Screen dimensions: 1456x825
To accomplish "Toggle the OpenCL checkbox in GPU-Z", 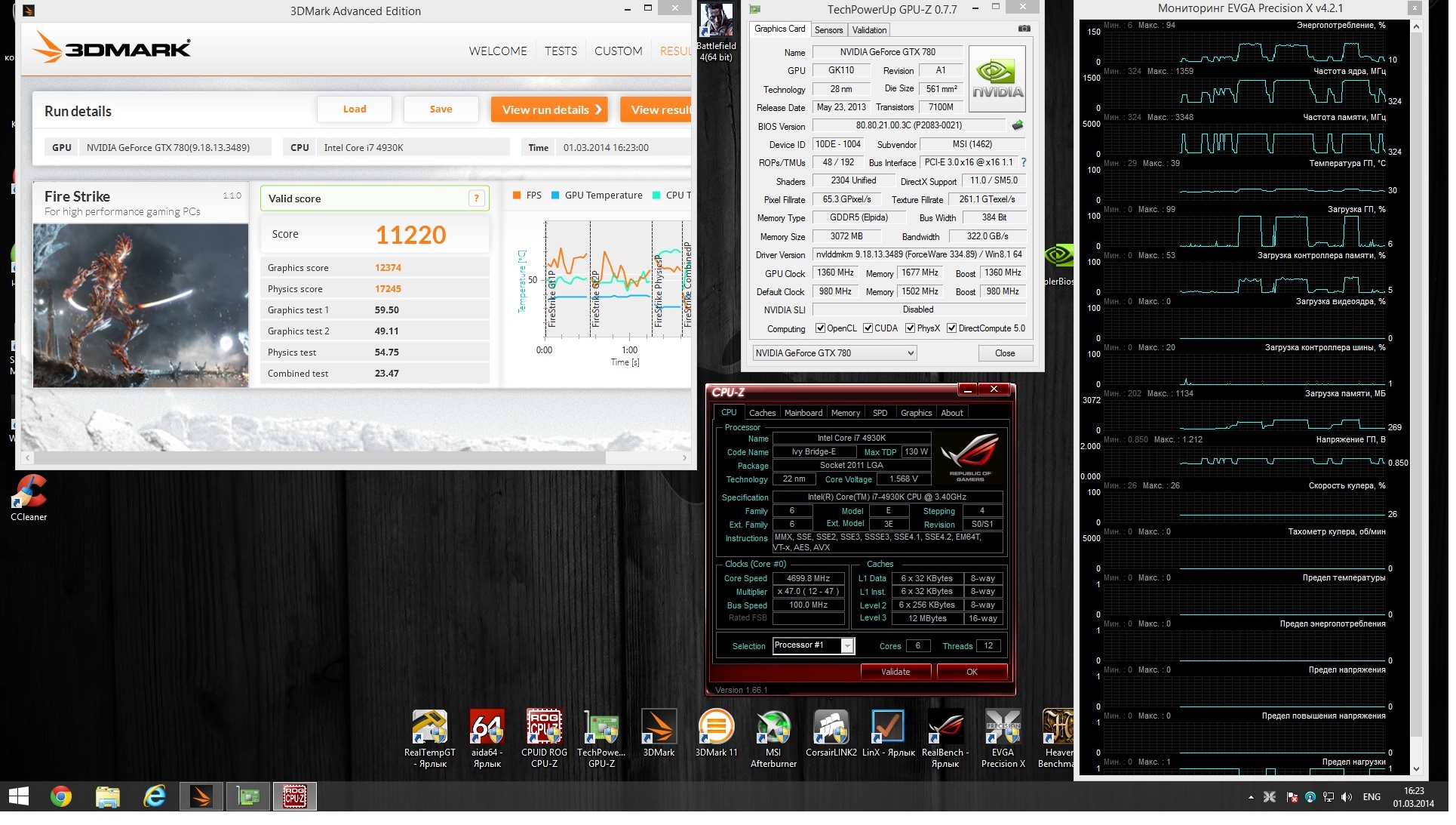I will pyautogui.click(x=820, y=328).
